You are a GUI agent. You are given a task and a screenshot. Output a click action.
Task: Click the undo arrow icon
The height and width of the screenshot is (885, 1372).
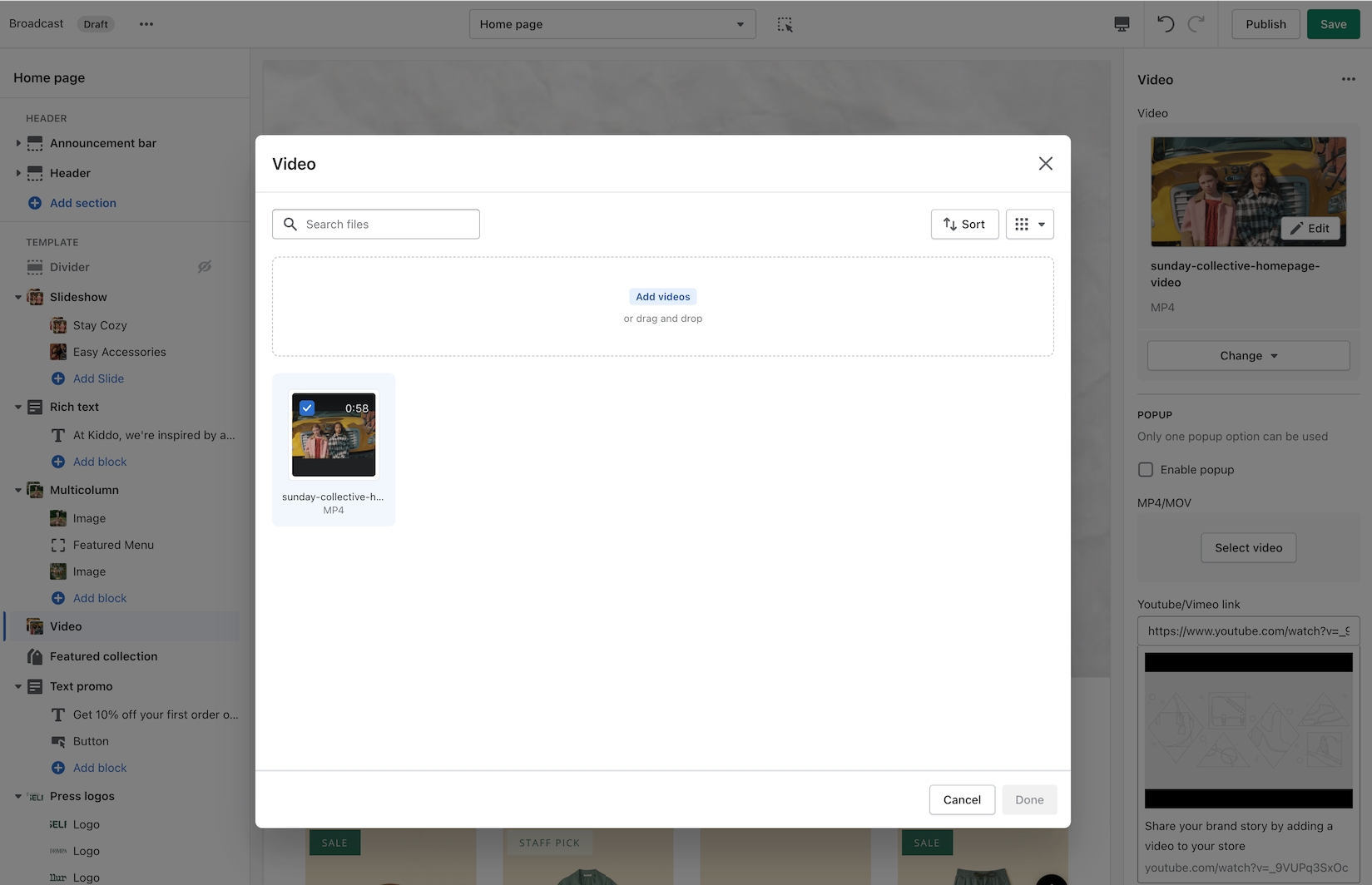(1166, 24)
